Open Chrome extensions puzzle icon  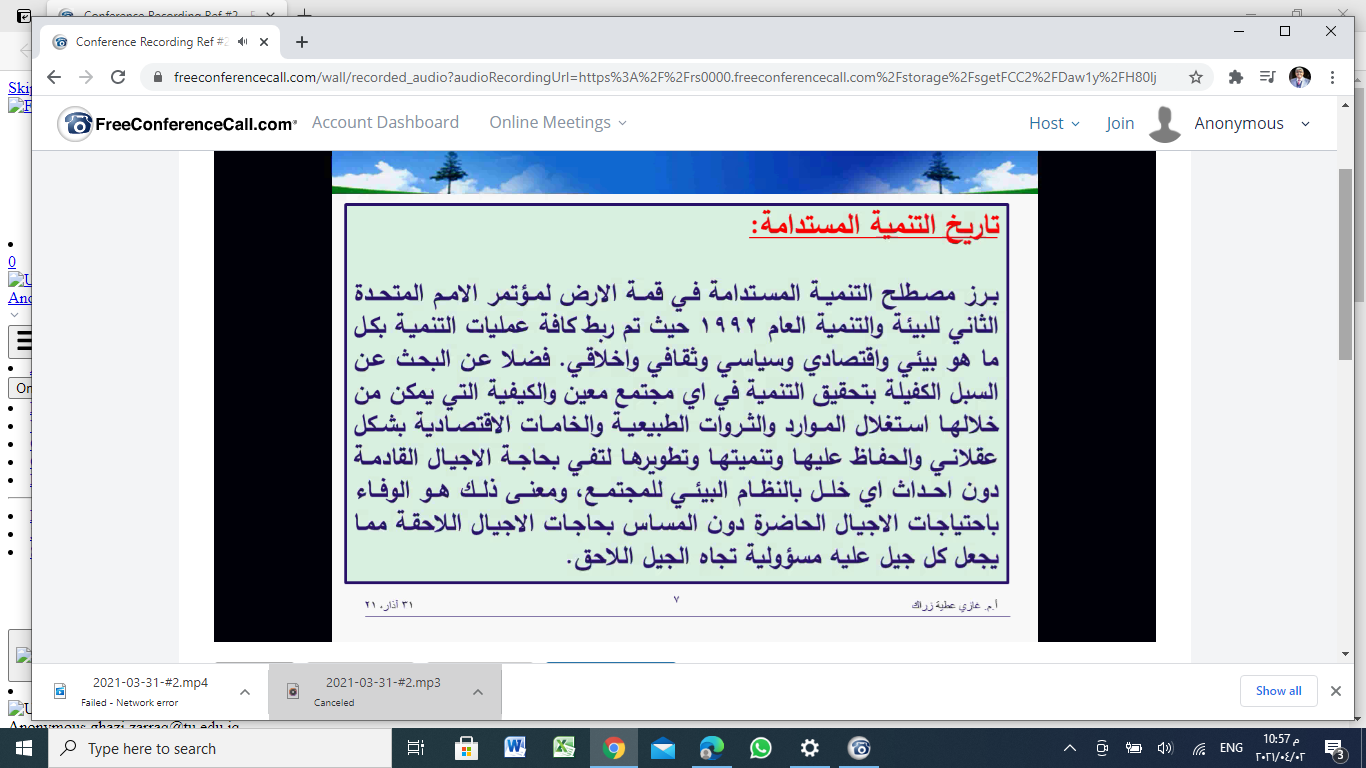(x=1235, y=77)
